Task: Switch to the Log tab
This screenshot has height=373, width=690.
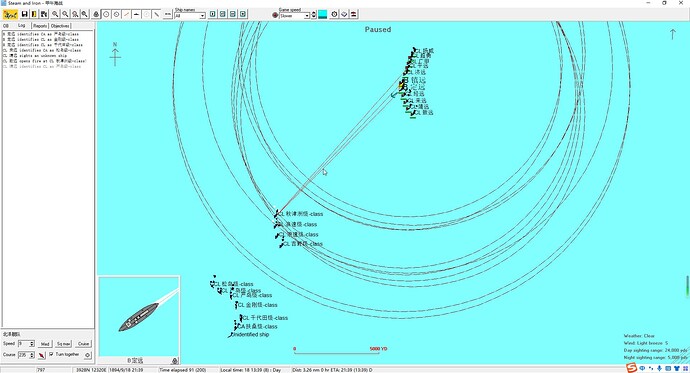Action: [x=22, y=26]
